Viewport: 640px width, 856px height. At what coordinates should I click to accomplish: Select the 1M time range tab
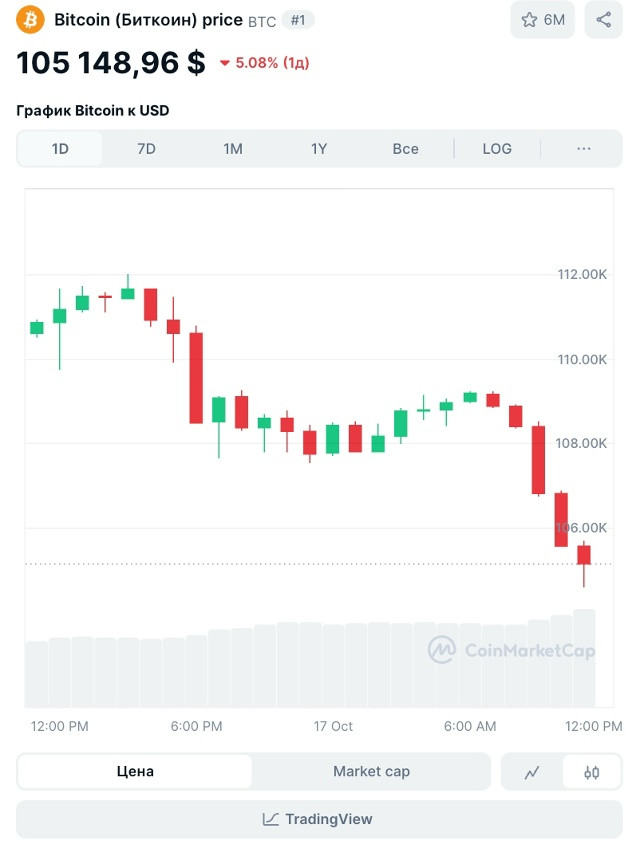click(233, 149)
